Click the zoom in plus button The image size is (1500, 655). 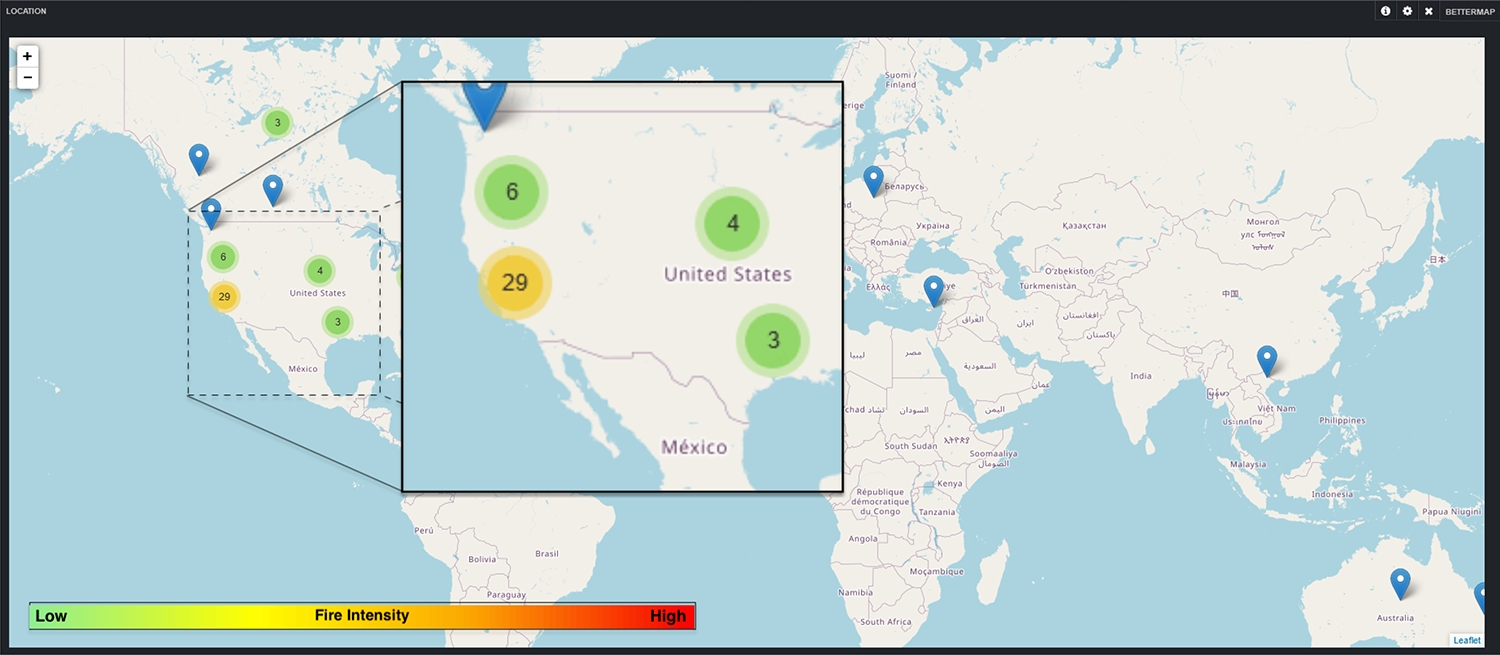(x=27, y=57)
